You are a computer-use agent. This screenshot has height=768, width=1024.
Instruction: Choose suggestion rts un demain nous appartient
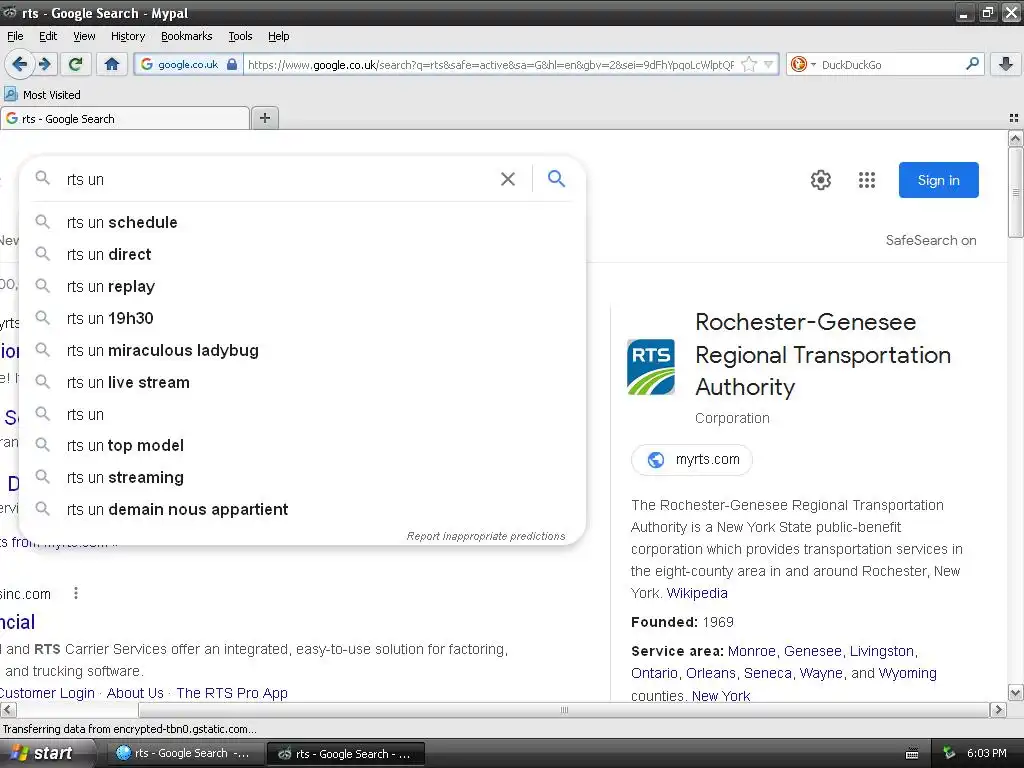(x=302, y=509)
